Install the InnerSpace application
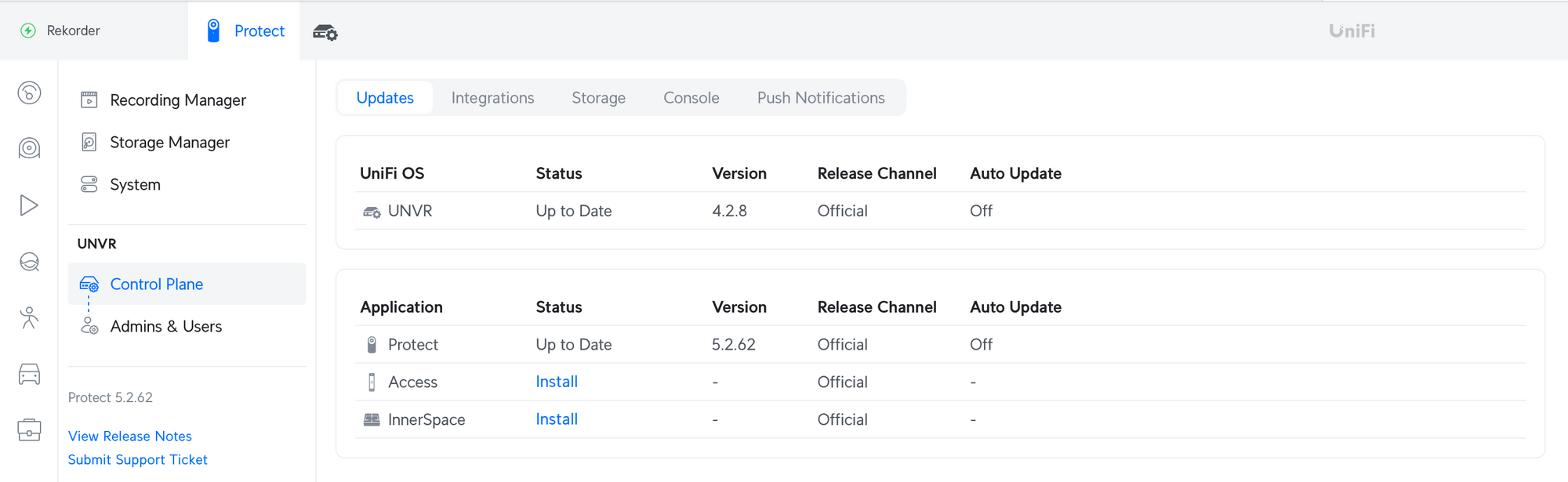 (x=557, y=419)
